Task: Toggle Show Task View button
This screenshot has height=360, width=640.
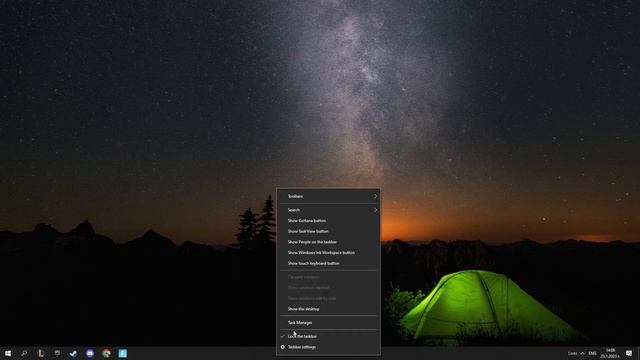Action: point(329,231)
